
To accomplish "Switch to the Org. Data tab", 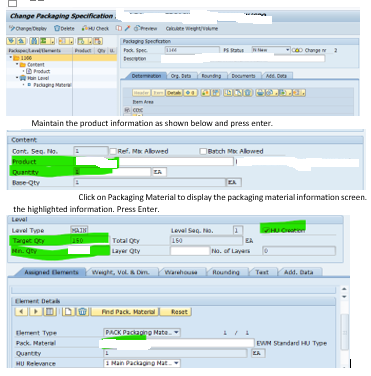I will click(x=181, y=76).
